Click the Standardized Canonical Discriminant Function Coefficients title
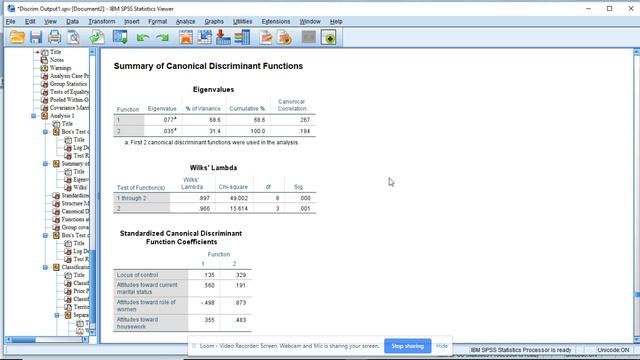The height and width of the screenshot is (360, 640). (181, 238)
